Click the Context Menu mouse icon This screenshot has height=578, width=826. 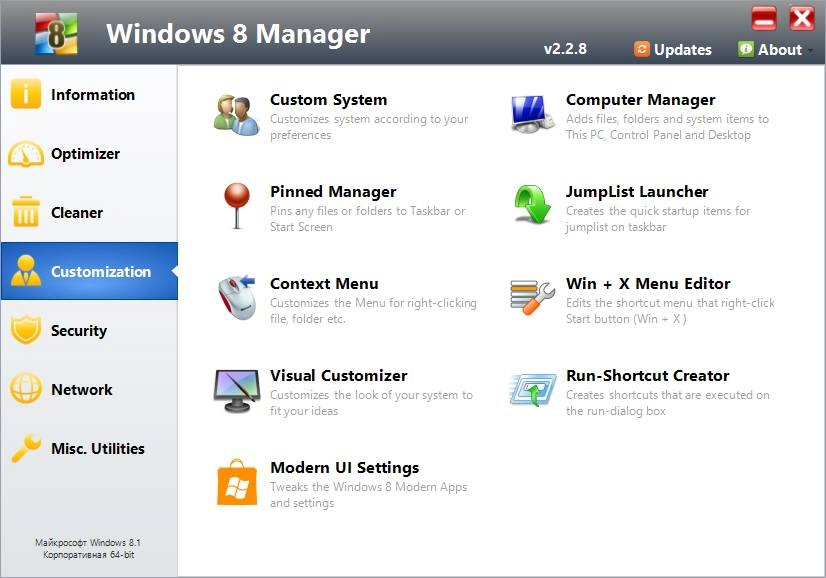(237, 297)
